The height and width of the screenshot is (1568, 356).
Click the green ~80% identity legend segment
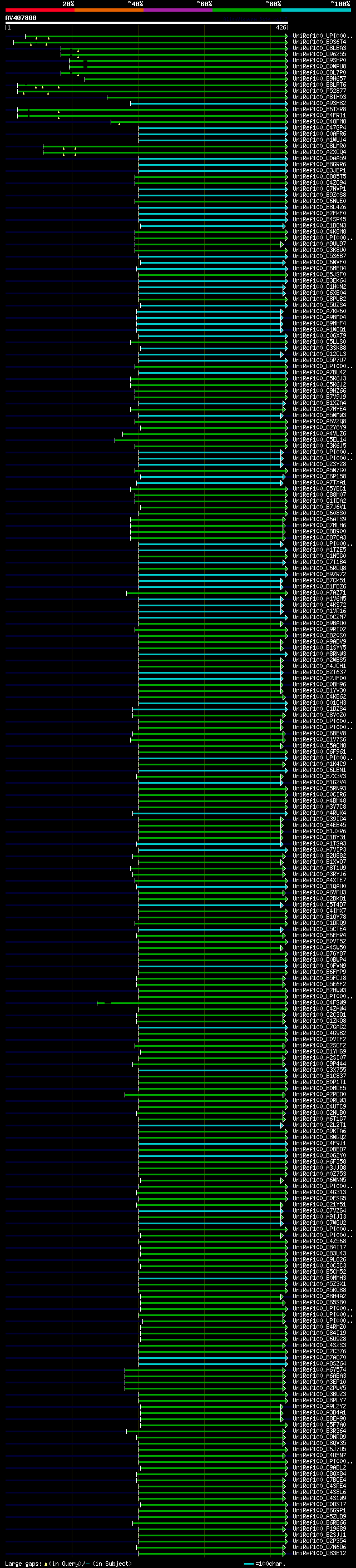pyautogui.click(x=247, y=10)
